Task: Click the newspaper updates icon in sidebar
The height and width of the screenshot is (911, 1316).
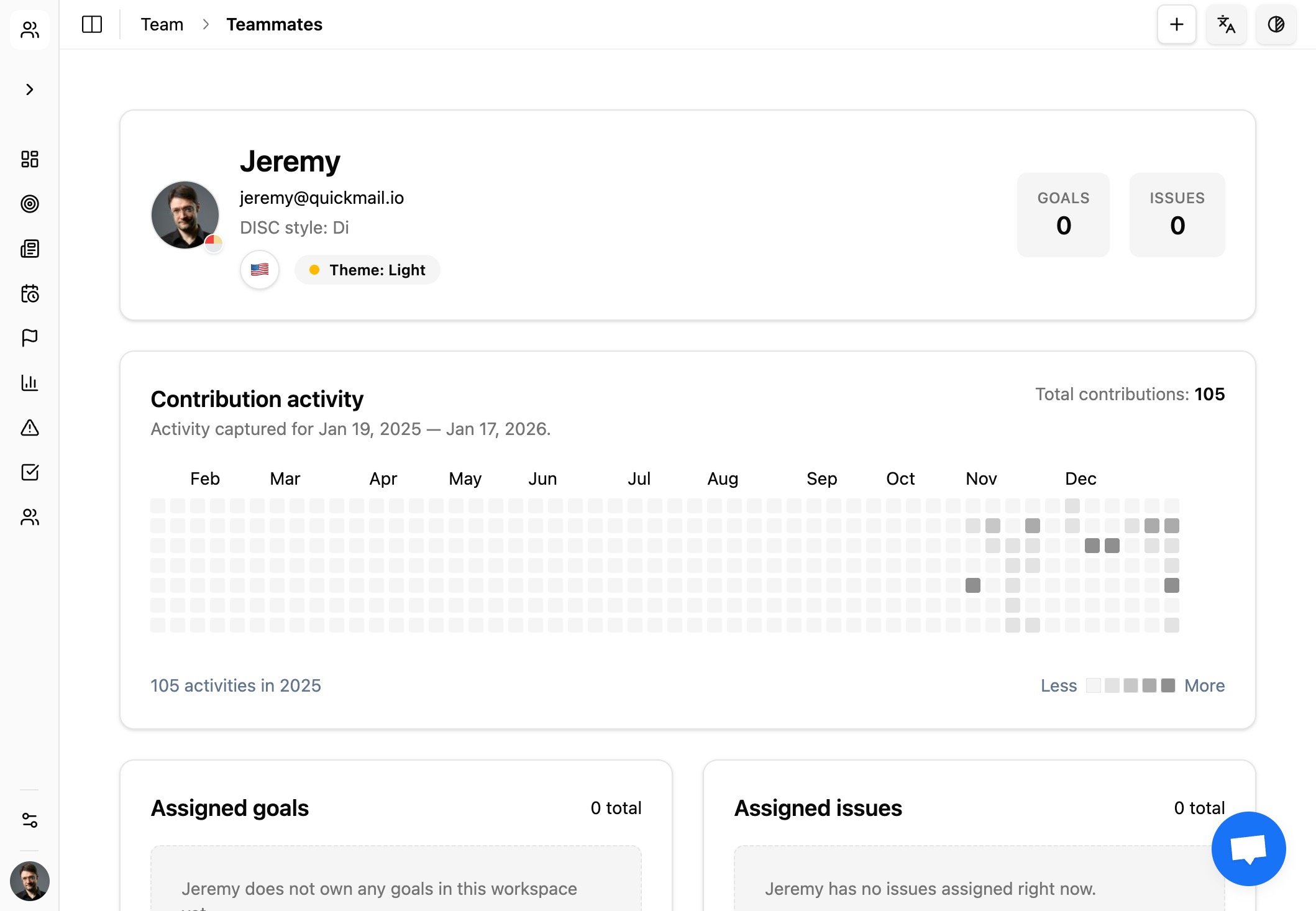Action: pos(30,249)
